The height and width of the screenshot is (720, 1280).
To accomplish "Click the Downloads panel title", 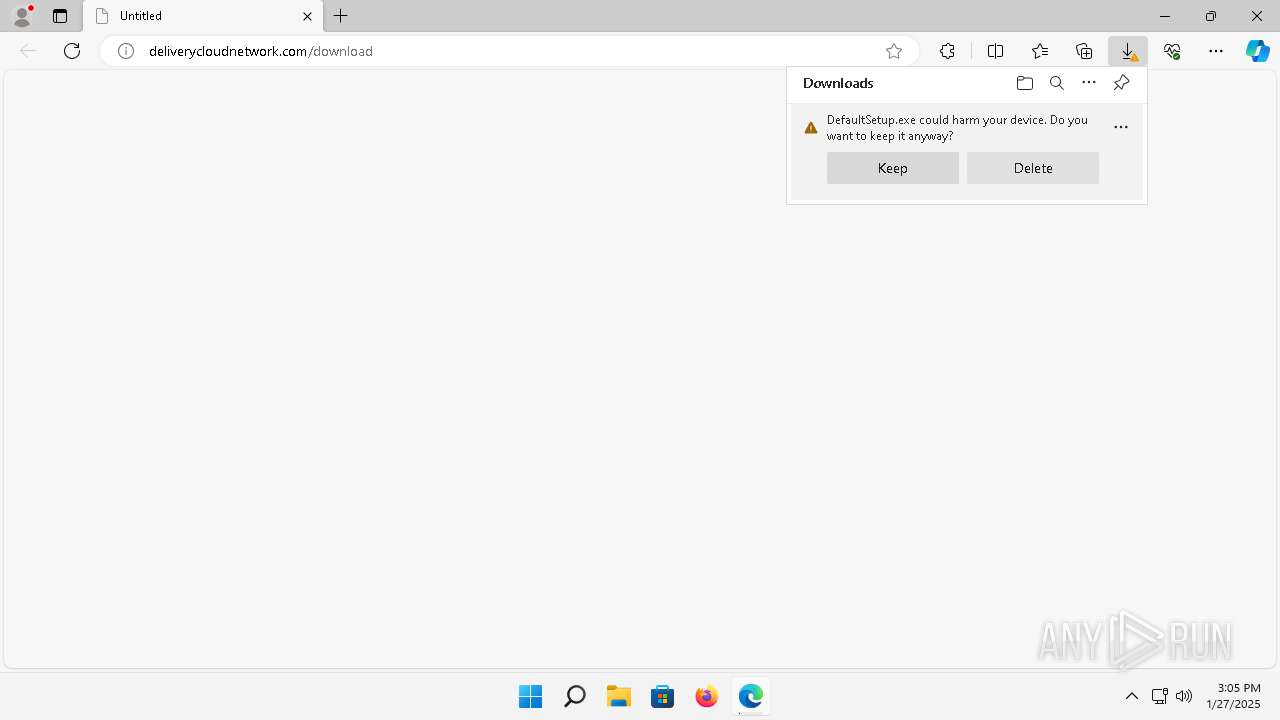I will (x=838, y=83).
